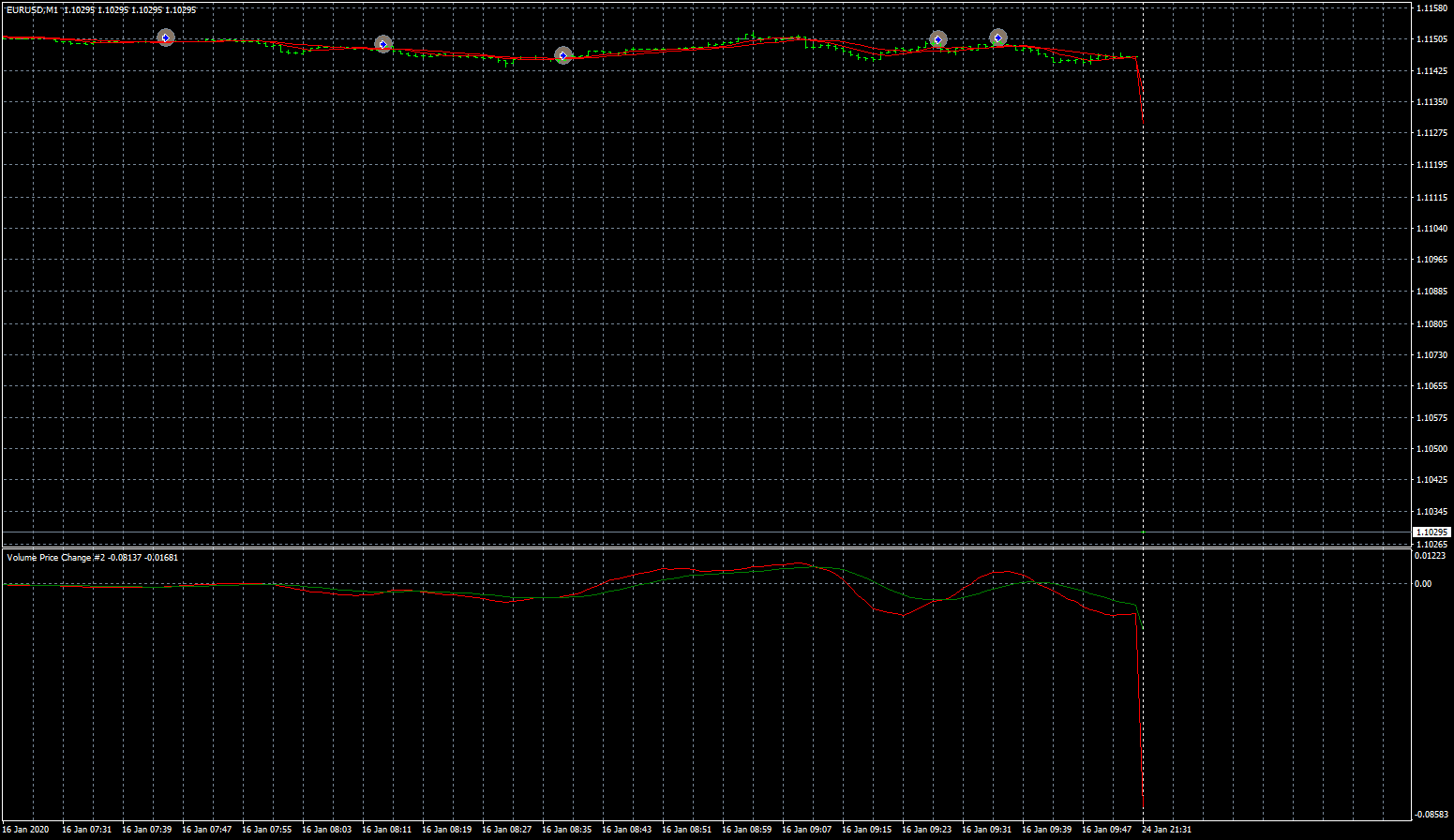
Task: Click the 16 Jan 09:39 time axis label
Action: point(1046,830)
